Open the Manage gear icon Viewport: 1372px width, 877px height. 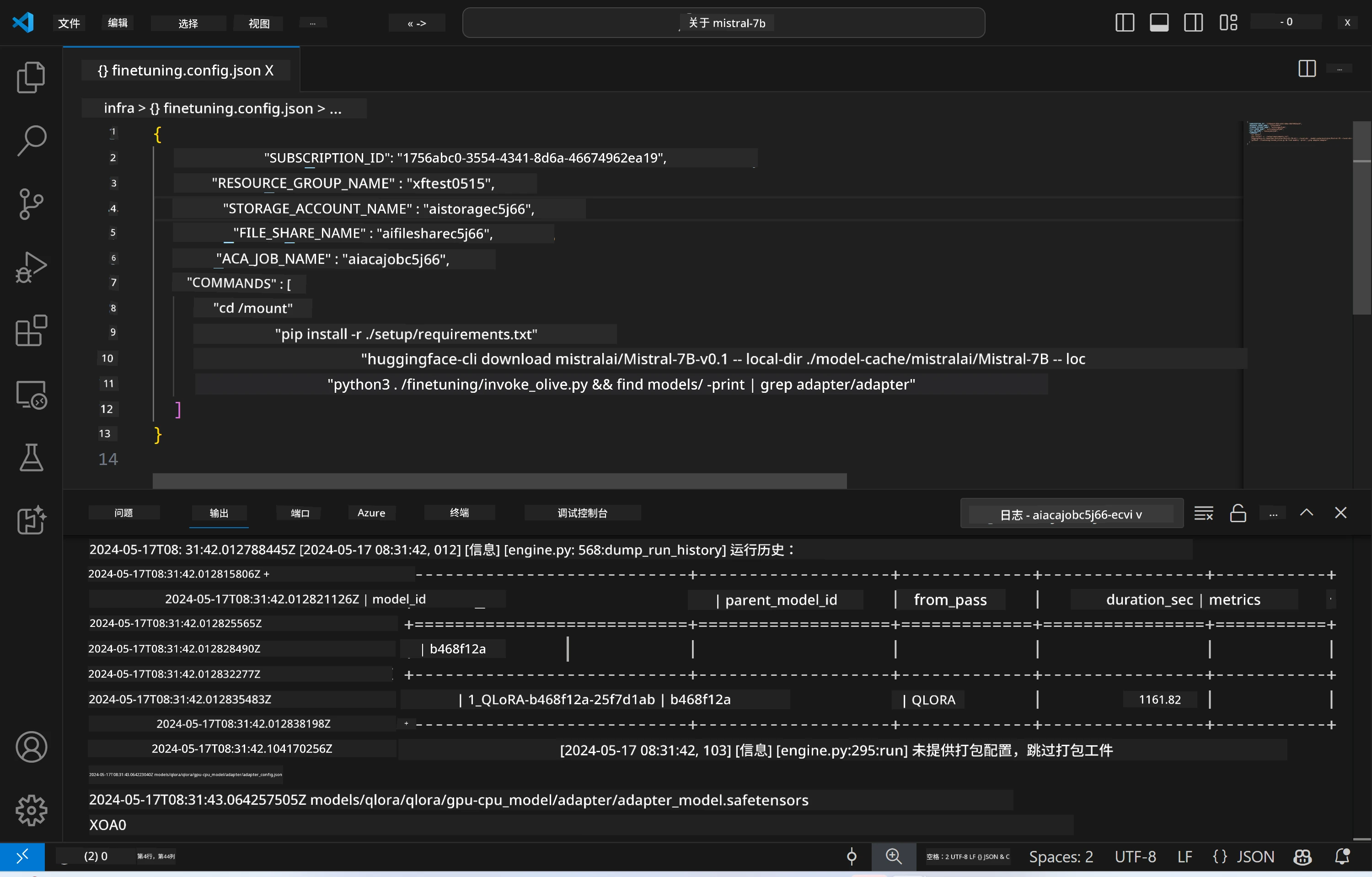tap(31, 810)
